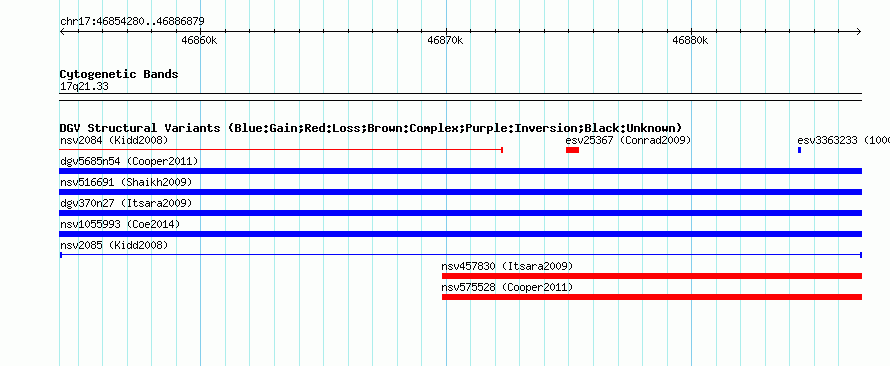The image size is (890, 366).
Task: Click the ruler's right end arrowhead
Action: point(859,32)
